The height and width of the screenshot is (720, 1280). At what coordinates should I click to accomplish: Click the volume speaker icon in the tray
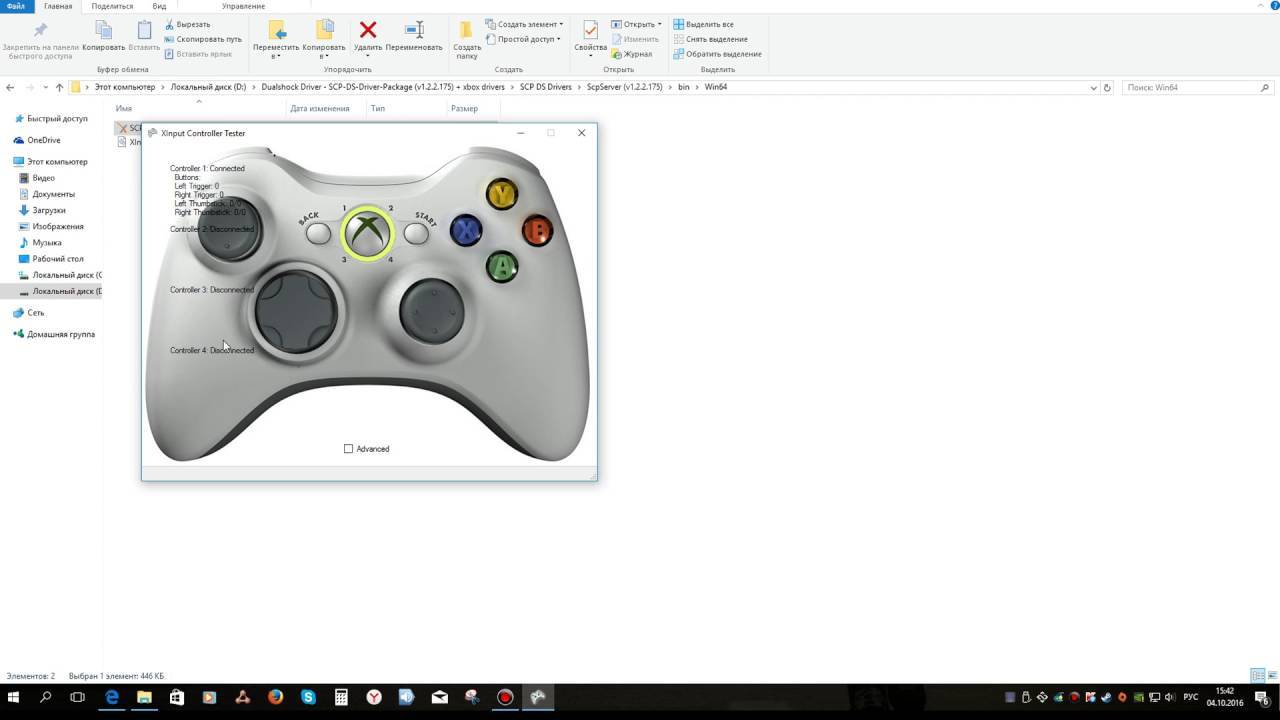(1169, 697)
